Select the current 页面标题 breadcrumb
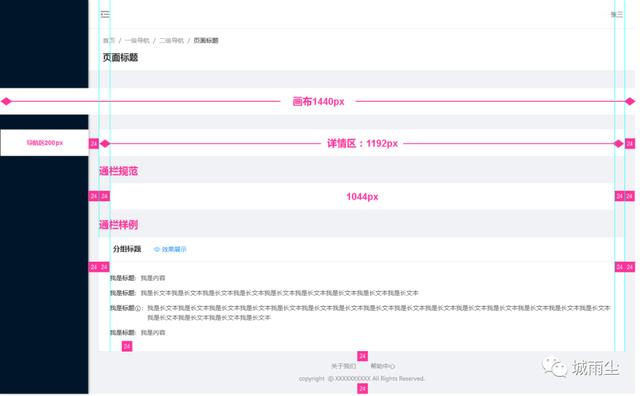Screen dimensions: 640x396 (206, 40)
